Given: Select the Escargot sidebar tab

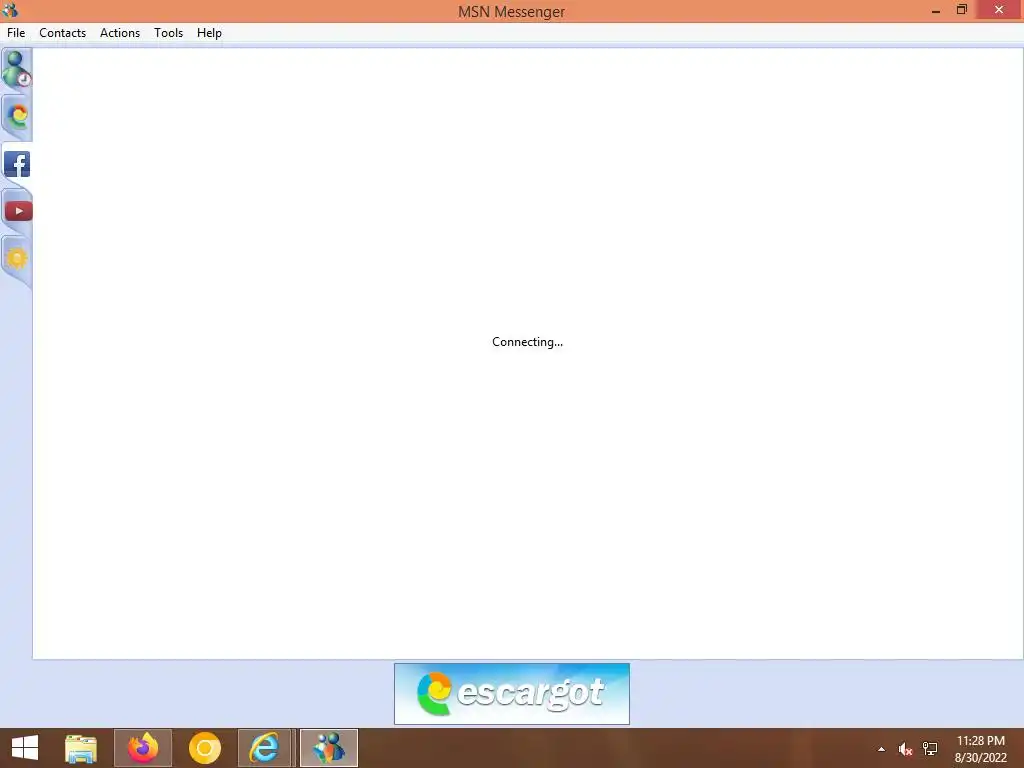Looking at the screenshot, I should click(x=17, y=117).
